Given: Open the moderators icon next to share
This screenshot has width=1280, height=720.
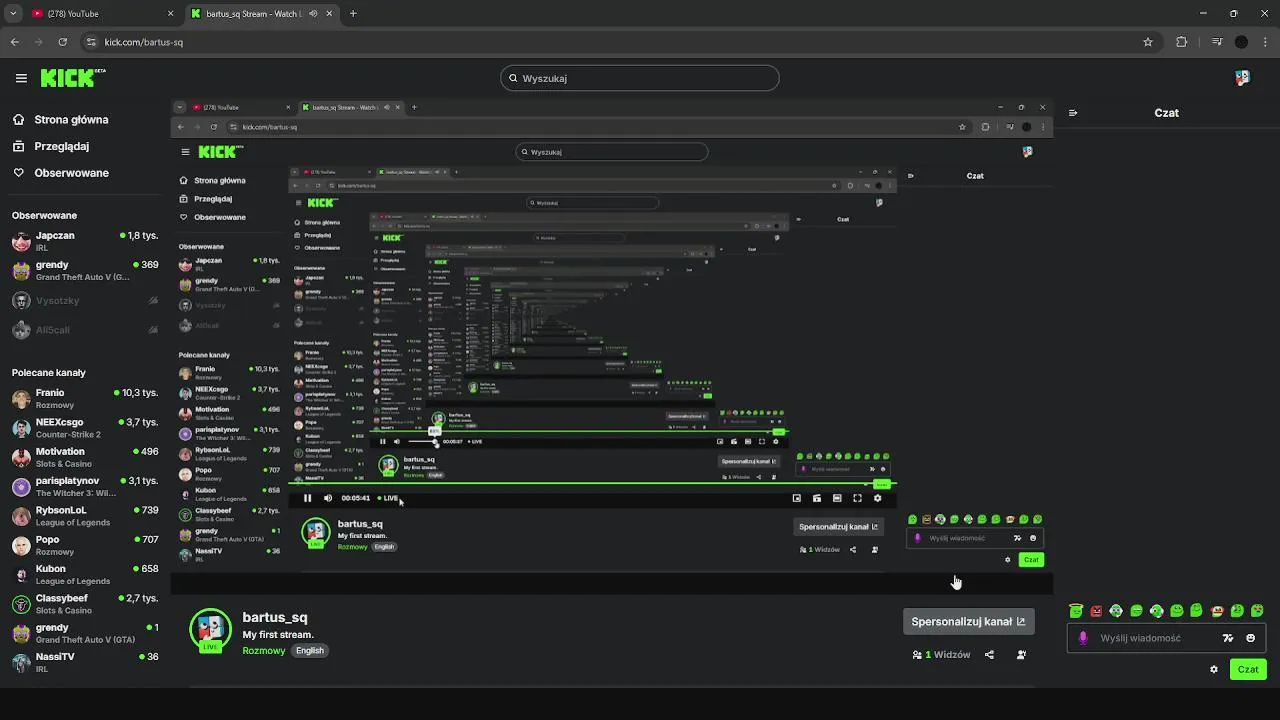Looking at the screenshot, I should 1021,655.
